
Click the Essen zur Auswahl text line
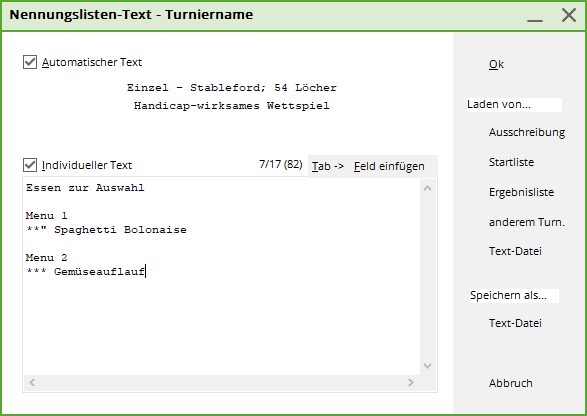tap(85, 188)
